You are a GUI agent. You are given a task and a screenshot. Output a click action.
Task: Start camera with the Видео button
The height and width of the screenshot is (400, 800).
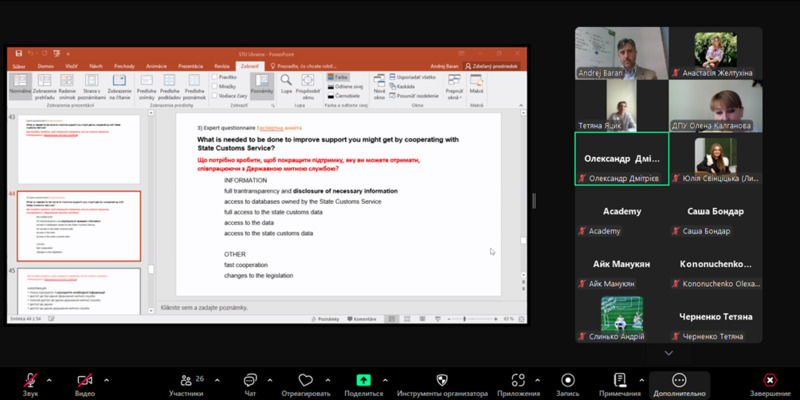pos(85,384)
